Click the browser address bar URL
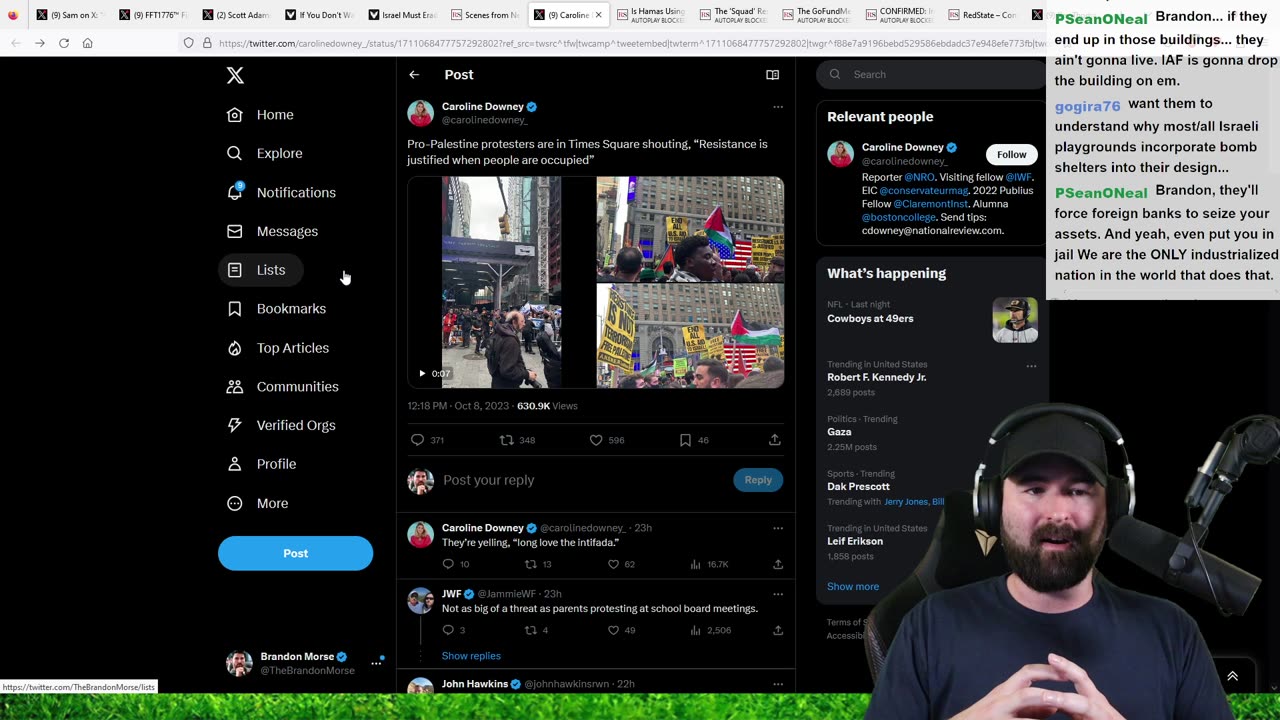Screen dimensions: 1280x720 click(630, 43)
